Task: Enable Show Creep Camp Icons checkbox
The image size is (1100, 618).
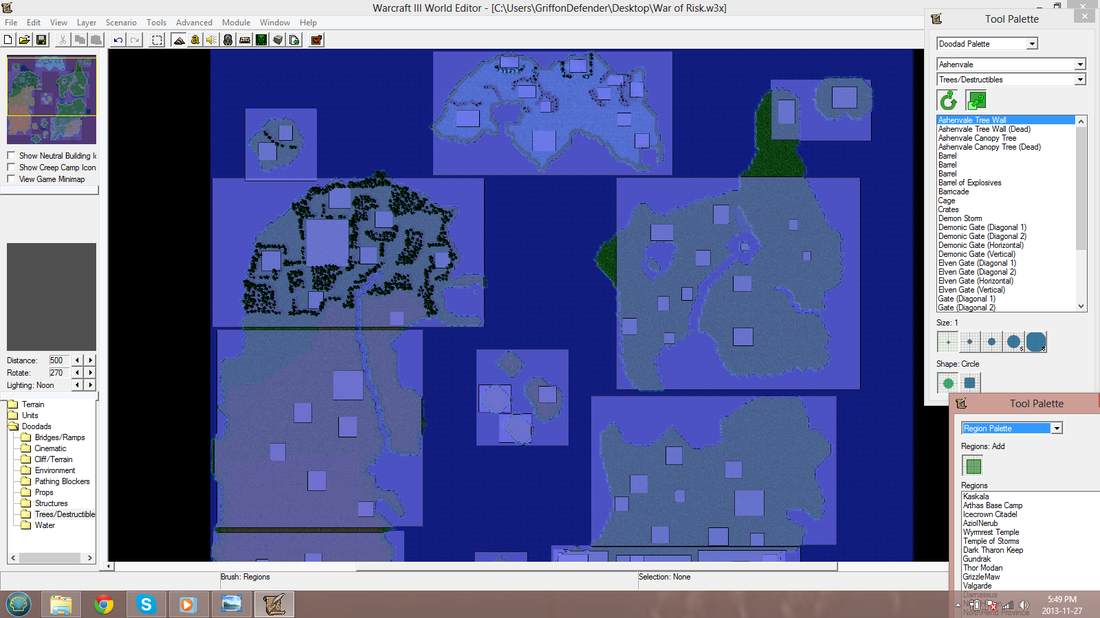Action: tap(11, 168)
